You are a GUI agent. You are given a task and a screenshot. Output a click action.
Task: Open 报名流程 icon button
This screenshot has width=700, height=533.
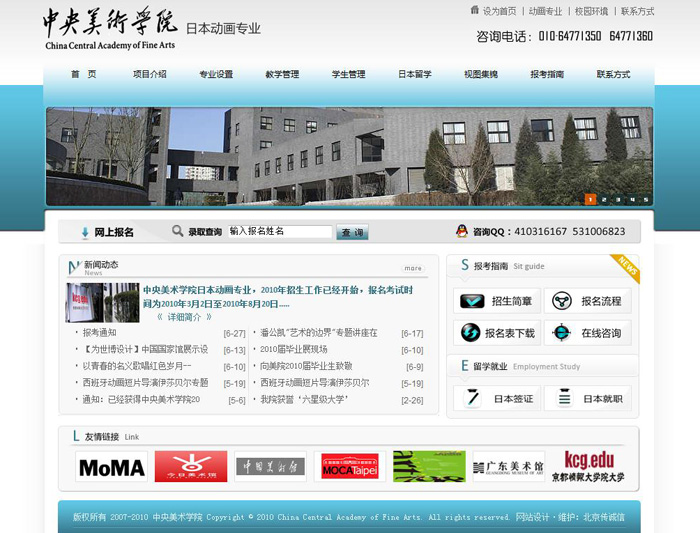pos(562,301)
